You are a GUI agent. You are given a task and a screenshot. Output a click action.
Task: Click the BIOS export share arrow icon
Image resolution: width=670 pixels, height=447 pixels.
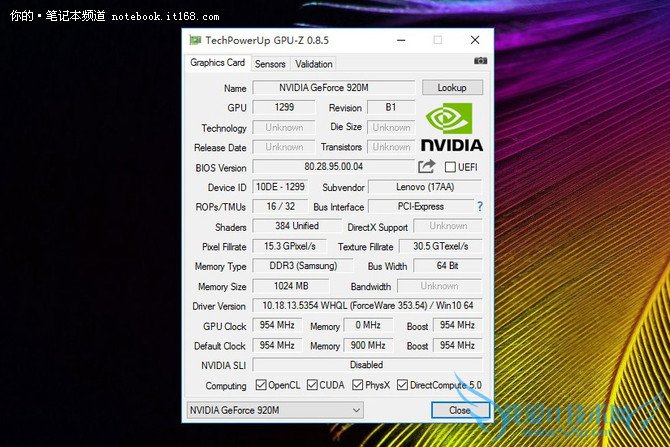point(426,167)
